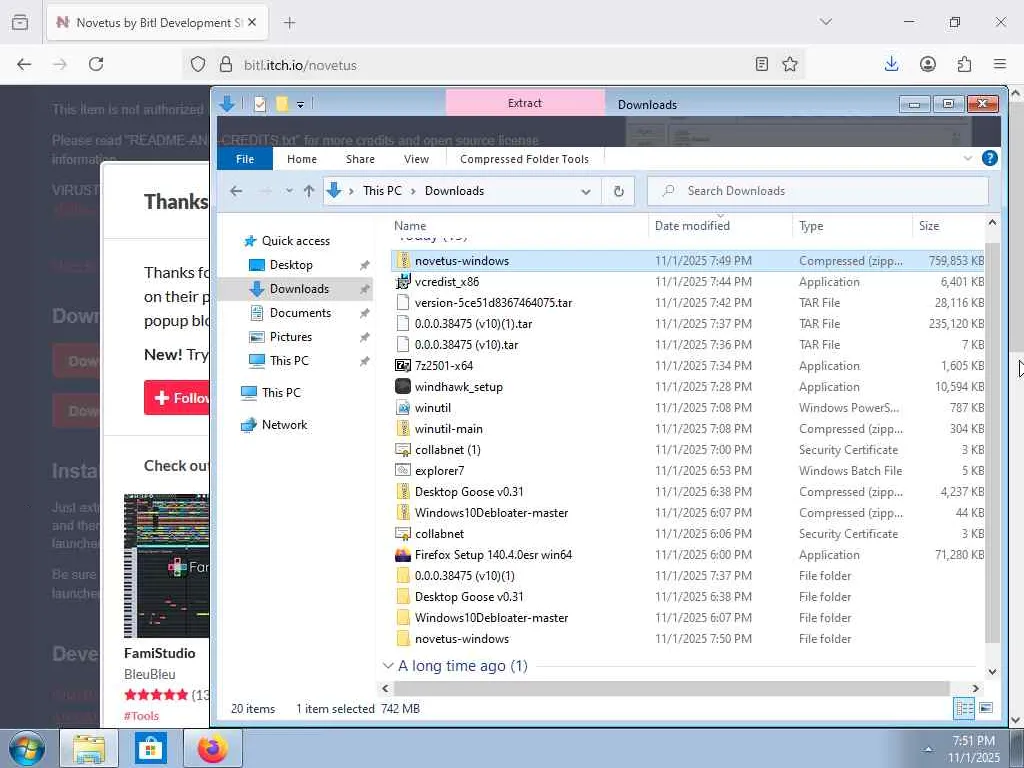
Task: Bookmark this page with star icon
Action: [x=790, y=64]
